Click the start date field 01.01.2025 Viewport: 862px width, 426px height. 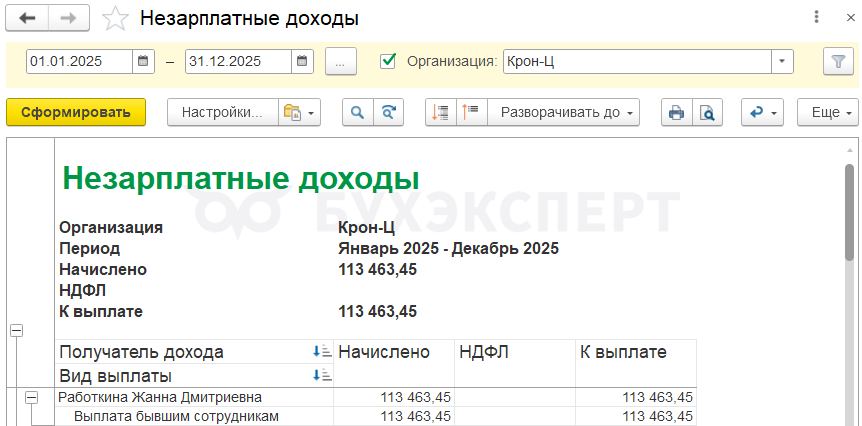[79, 61]
